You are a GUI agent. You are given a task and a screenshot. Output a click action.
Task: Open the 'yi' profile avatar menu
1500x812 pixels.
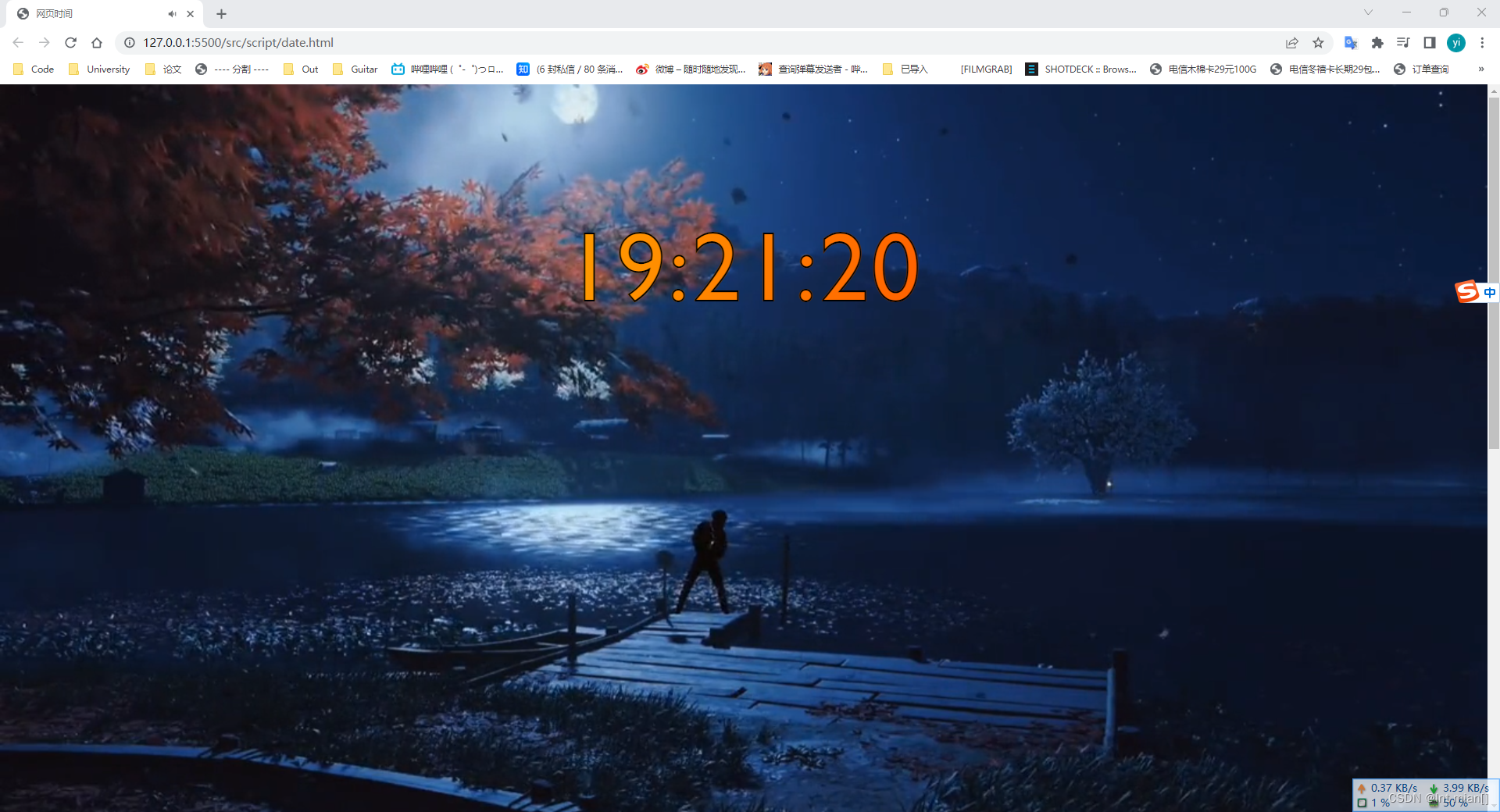click(x=1456, y=43)
